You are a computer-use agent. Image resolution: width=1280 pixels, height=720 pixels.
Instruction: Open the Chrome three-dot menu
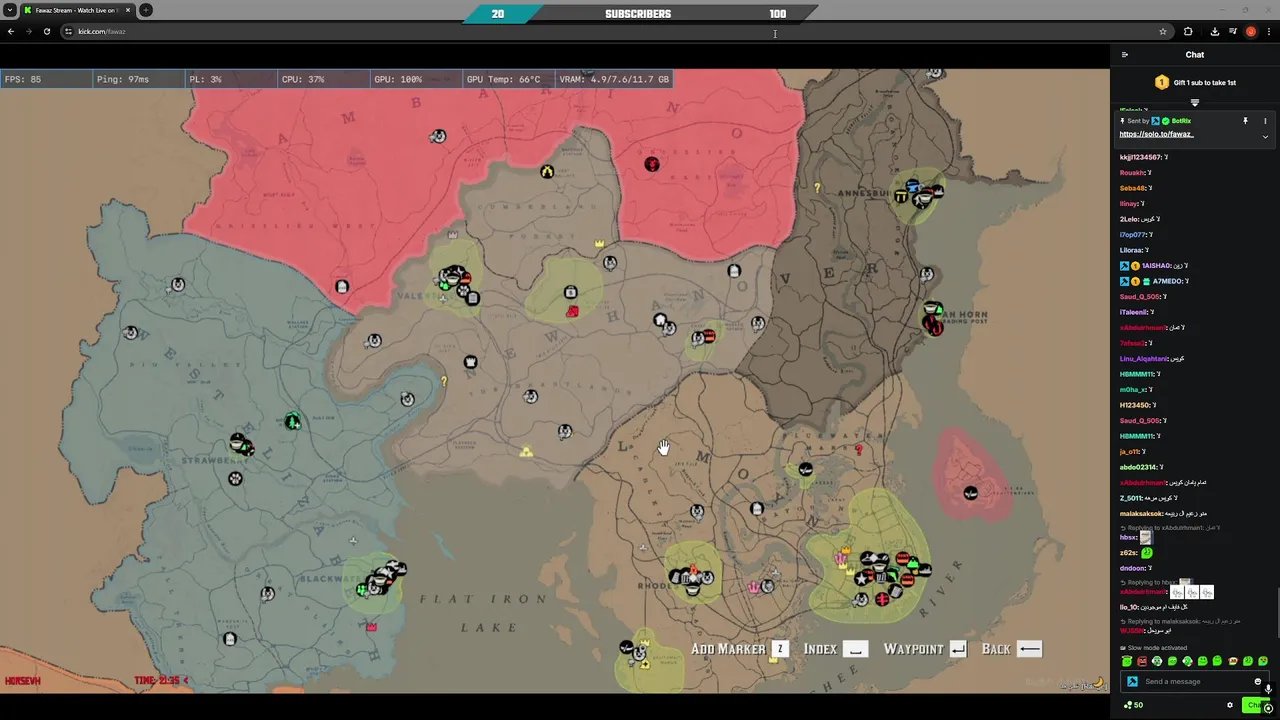[1269, 31]
